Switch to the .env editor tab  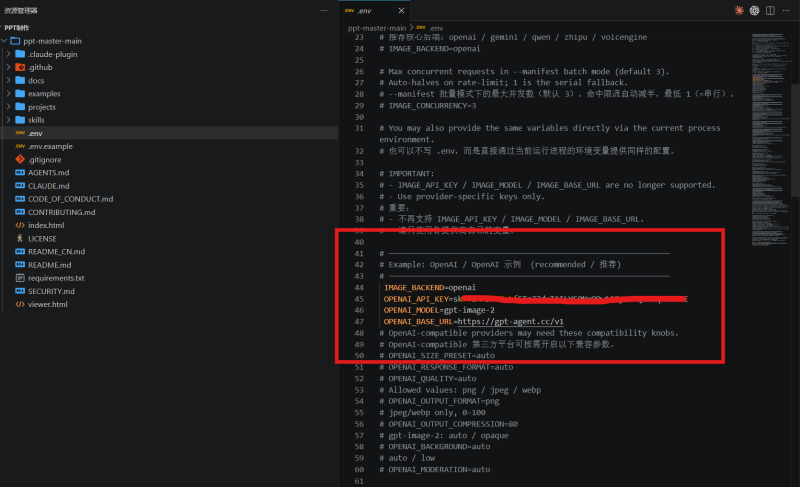(x=375, y=11)
